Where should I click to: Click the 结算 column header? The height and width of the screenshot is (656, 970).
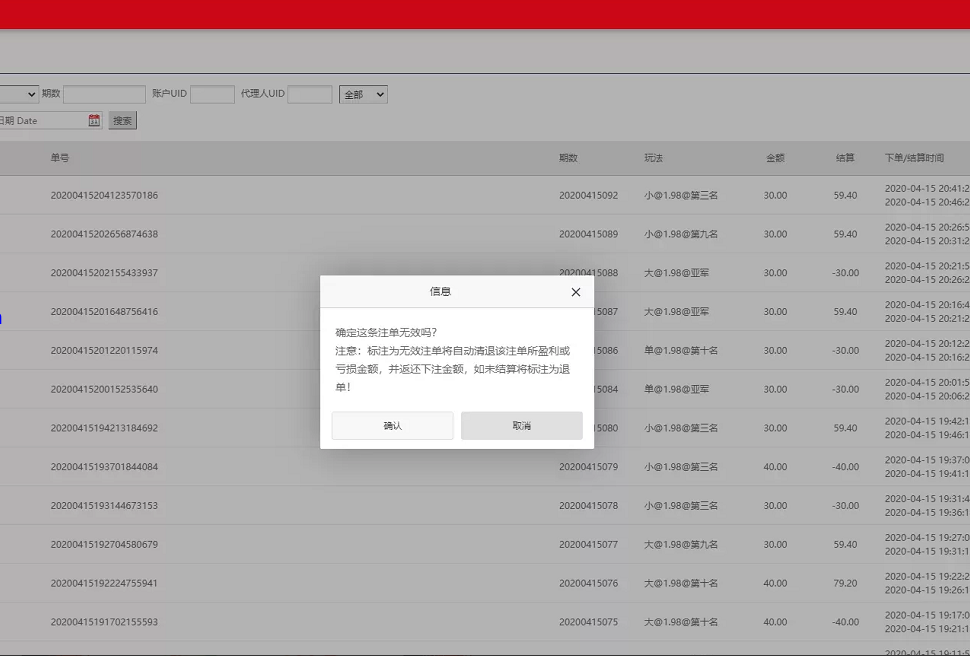tap(845, 158)
